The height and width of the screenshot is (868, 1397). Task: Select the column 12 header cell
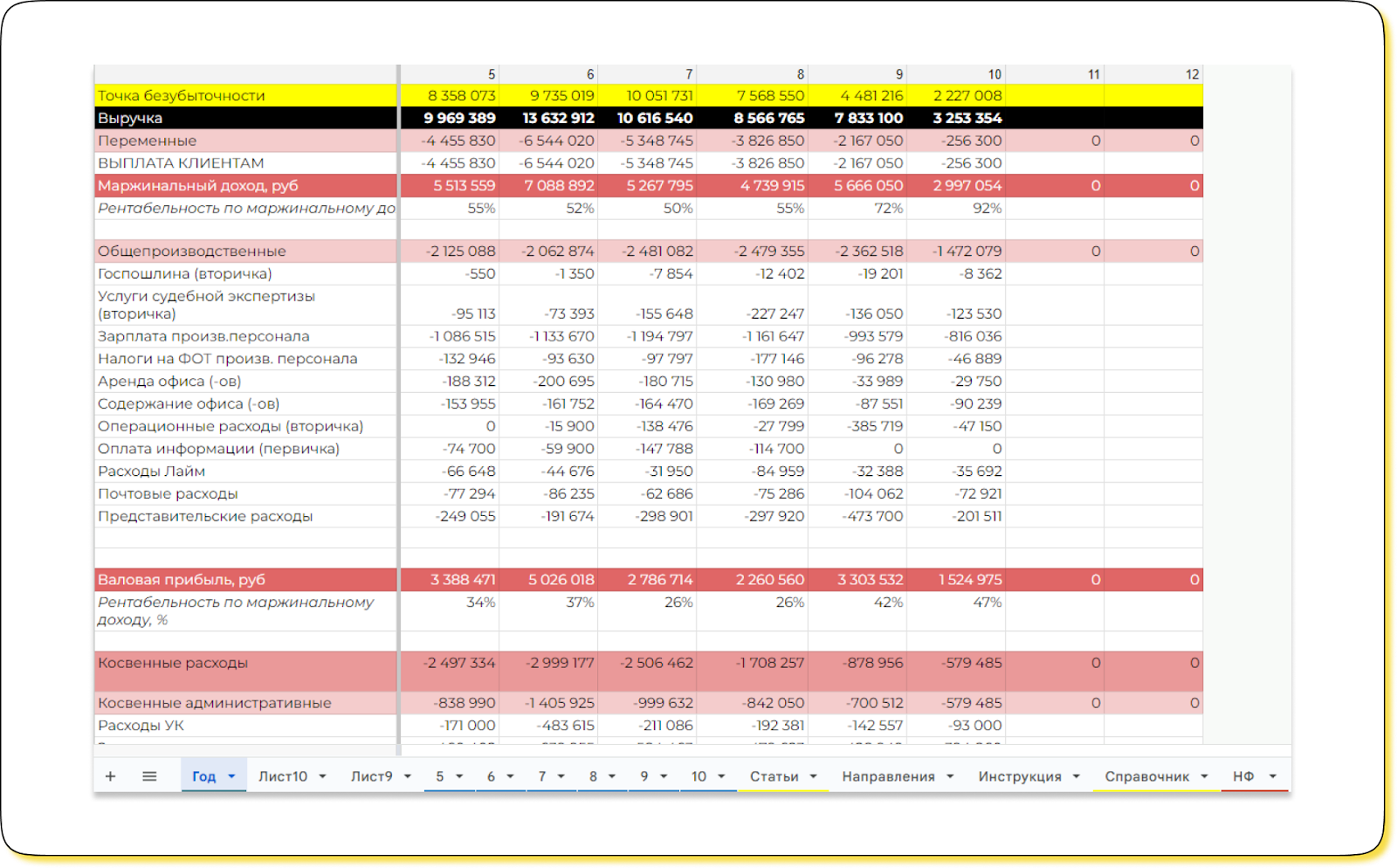click(x=1153, y=74)
